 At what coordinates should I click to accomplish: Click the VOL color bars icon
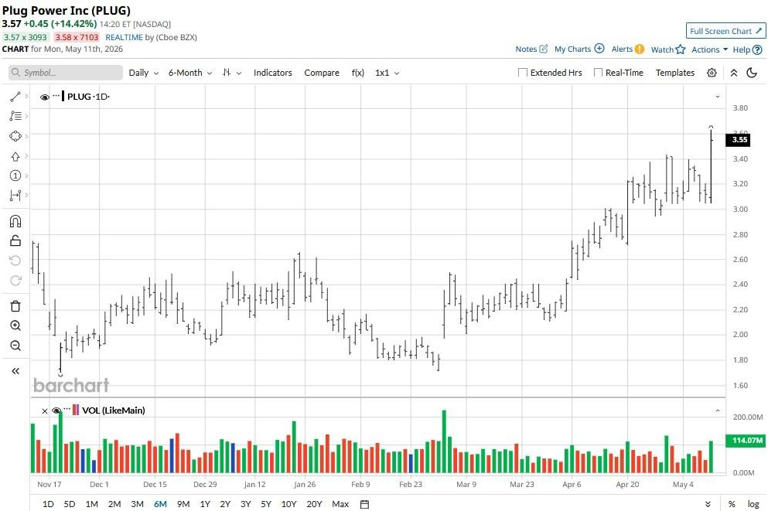pos(75,410)
